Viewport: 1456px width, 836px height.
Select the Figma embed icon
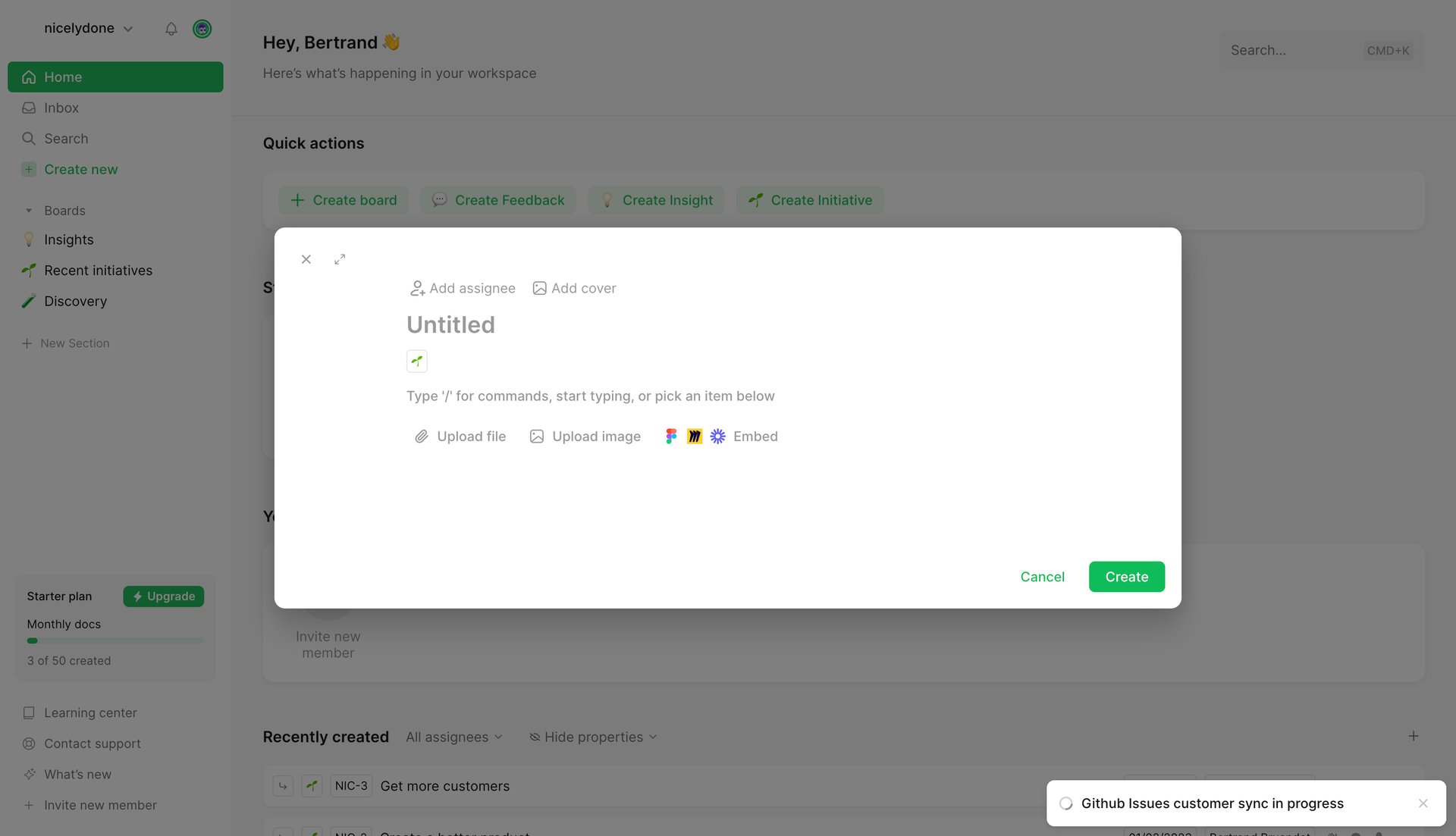pos(670,436)
